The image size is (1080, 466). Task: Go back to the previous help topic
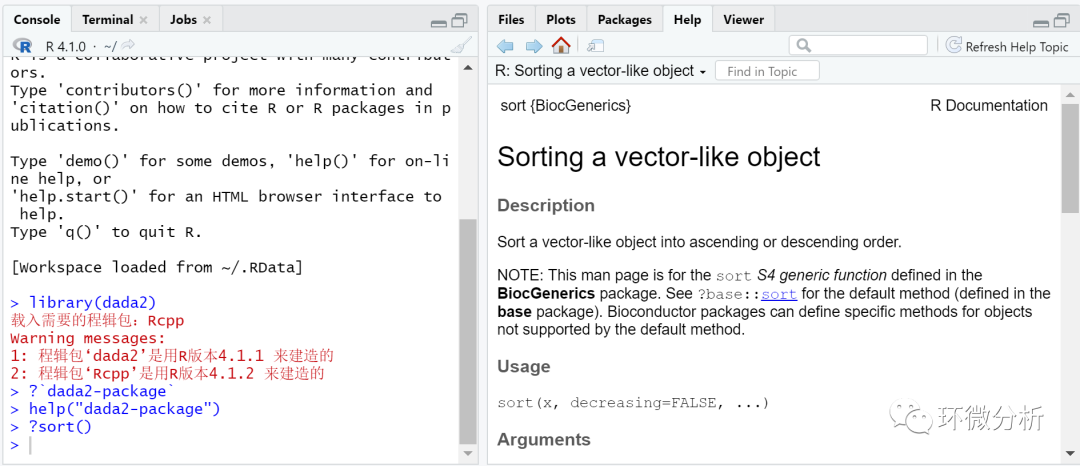[x=505, y=46]
